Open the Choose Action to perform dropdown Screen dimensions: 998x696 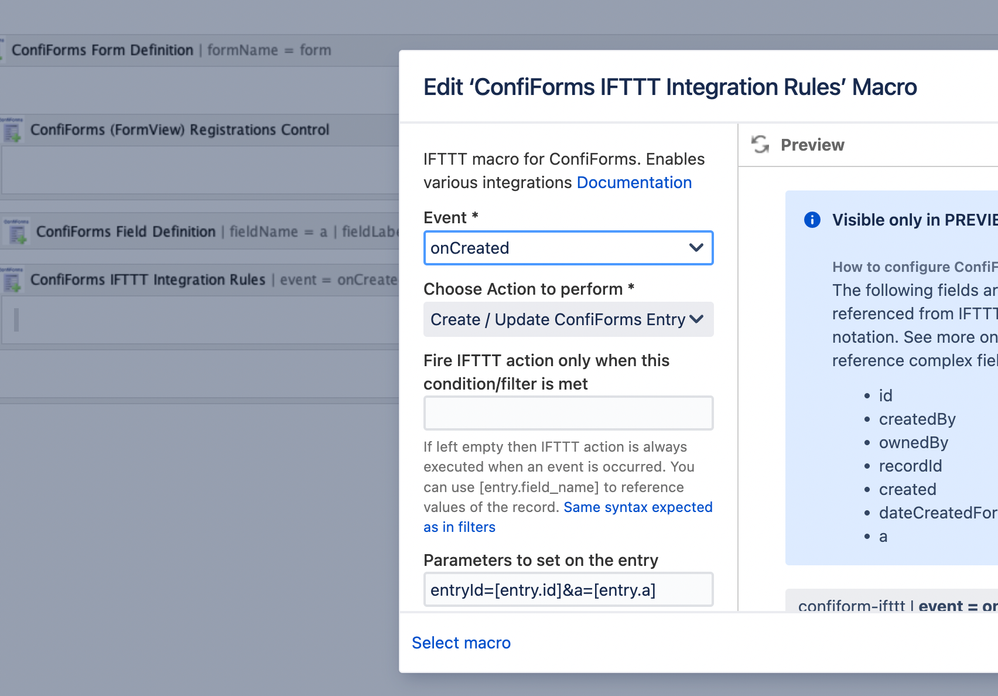coord(568,320)
